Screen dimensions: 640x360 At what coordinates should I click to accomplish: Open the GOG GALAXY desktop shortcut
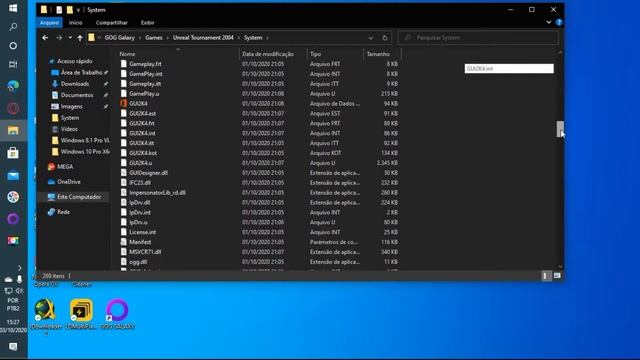click(117, 314)
